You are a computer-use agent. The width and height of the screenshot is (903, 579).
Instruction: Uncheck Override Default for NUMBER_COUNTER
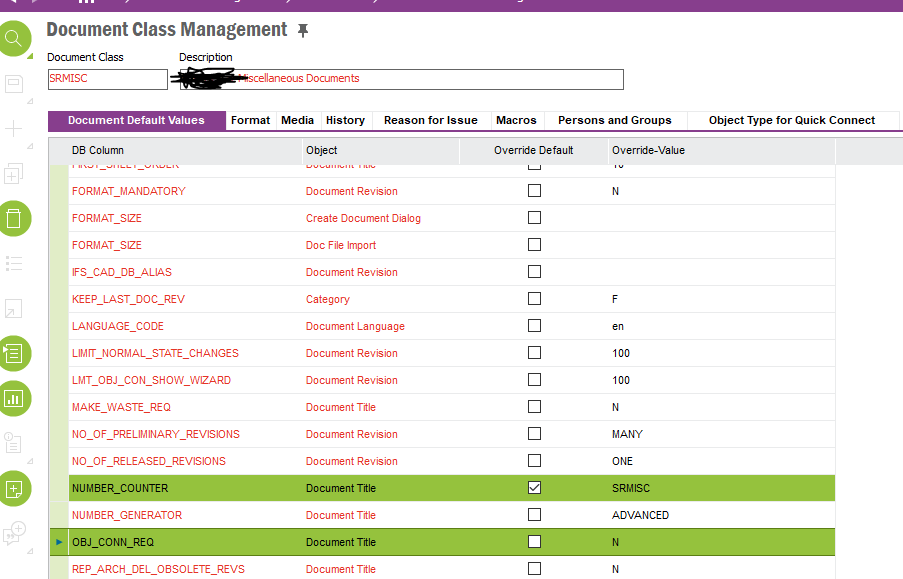pyautogui.click(x=534, y=487)
